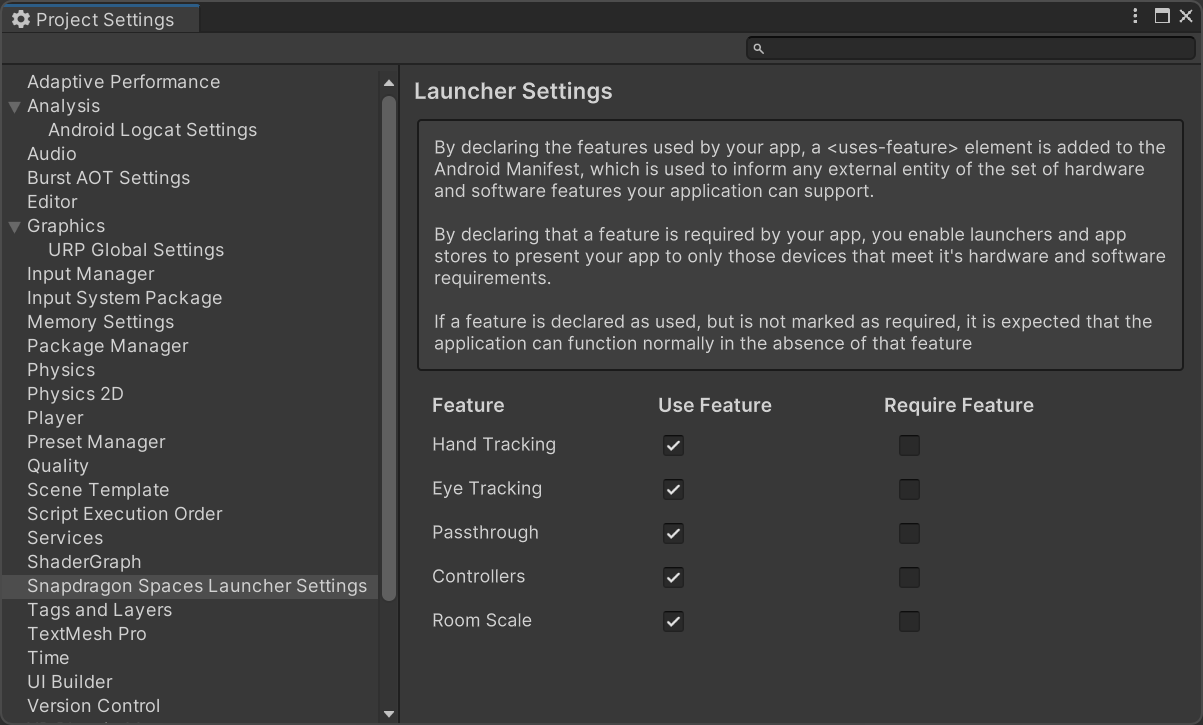Click the Require Feature column header
Screen dimensions: 1203x725
click(959, 405)
